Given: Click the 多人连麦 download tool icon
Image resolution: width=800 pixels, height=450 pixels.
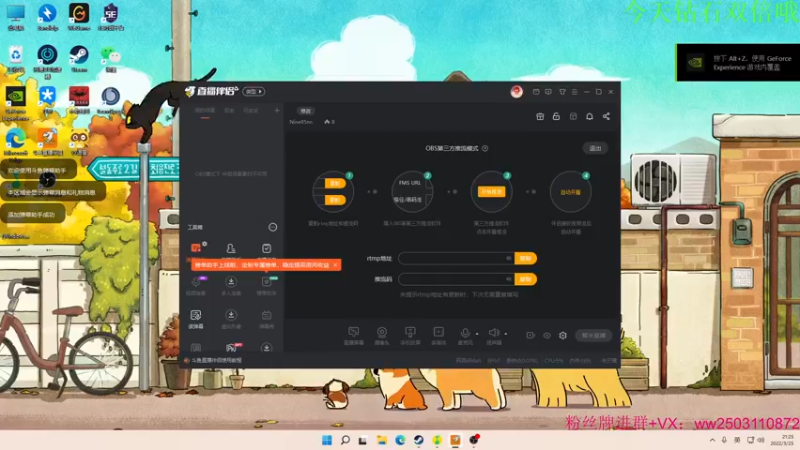Looking at the screenshot, I should click(231, 281).
